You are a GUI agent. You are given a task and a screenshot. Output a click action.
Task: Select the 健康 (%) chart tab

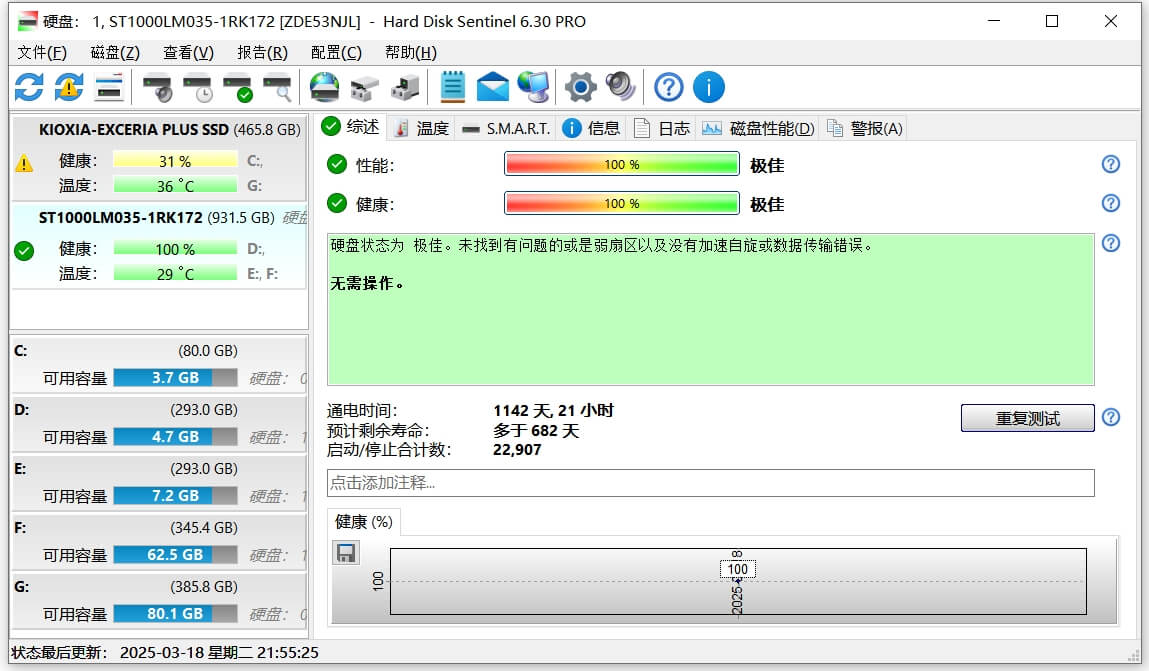[363, 522]
